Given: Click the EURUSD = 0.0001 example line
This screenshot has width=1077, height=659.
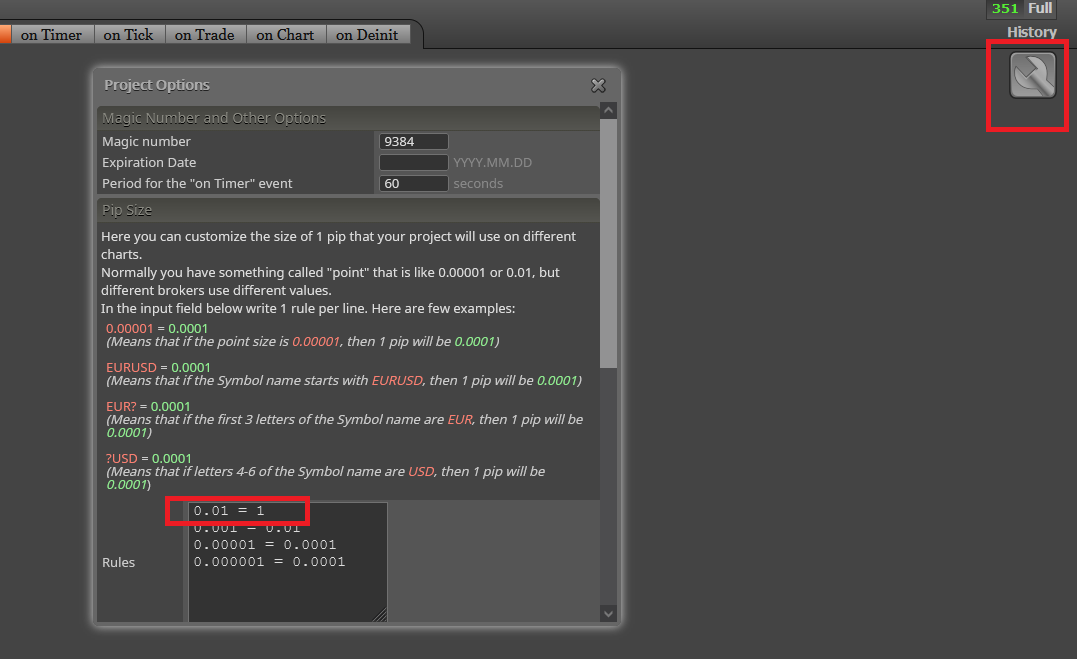Looking at the screenshot, I should pos(158,368).
